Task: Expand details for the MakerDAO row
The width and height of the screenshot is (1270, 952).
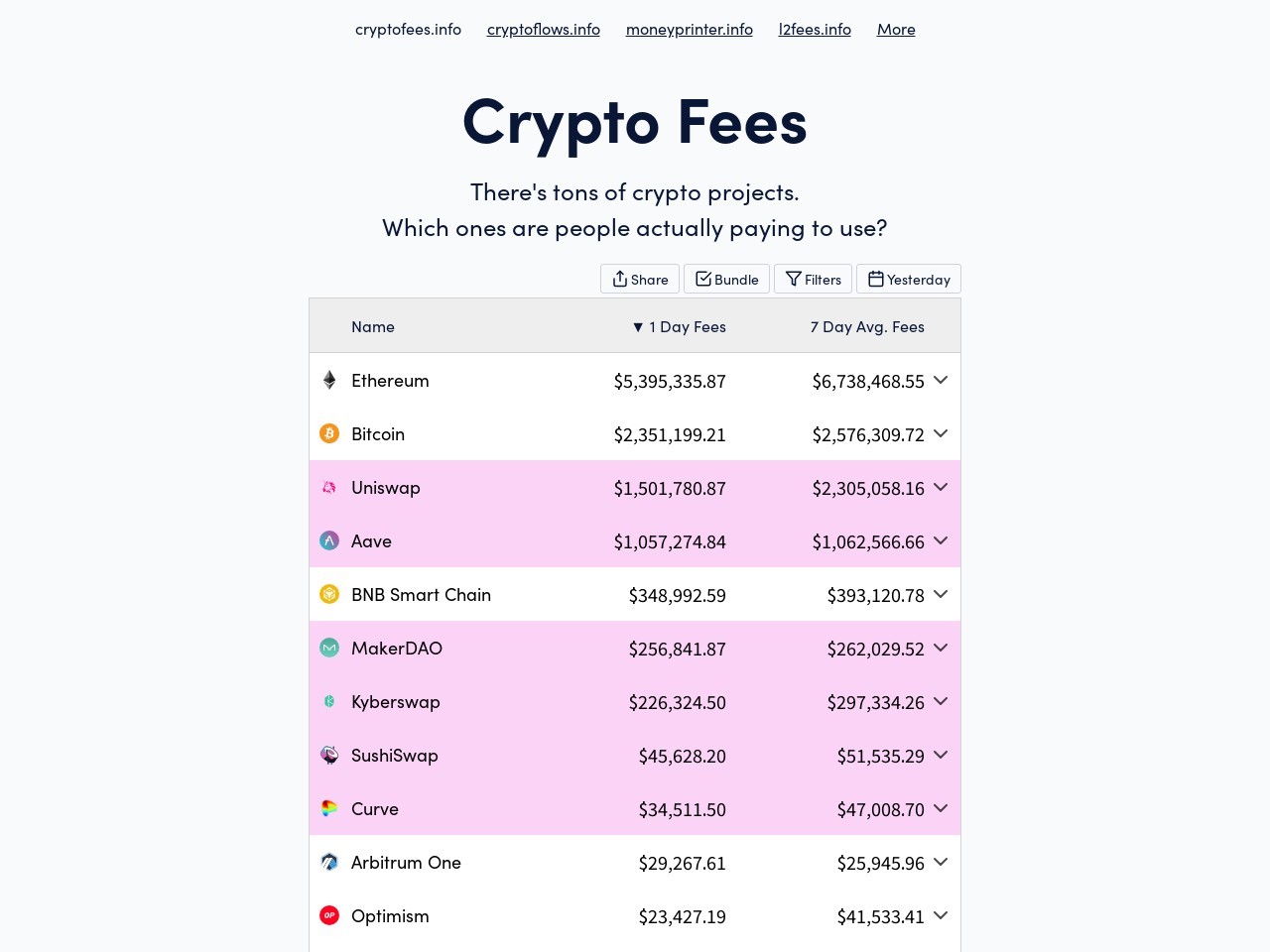Action: tap(940, 648)
